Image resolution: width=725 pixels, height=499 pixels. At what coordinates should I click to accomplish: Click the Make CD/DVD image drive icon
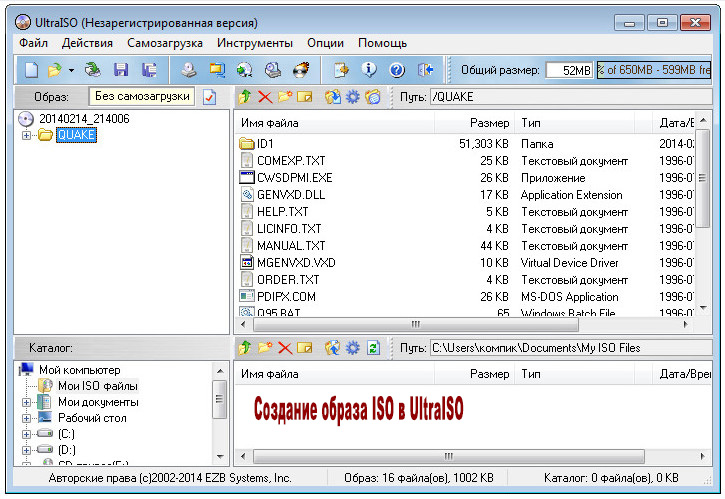coord(189,70)
